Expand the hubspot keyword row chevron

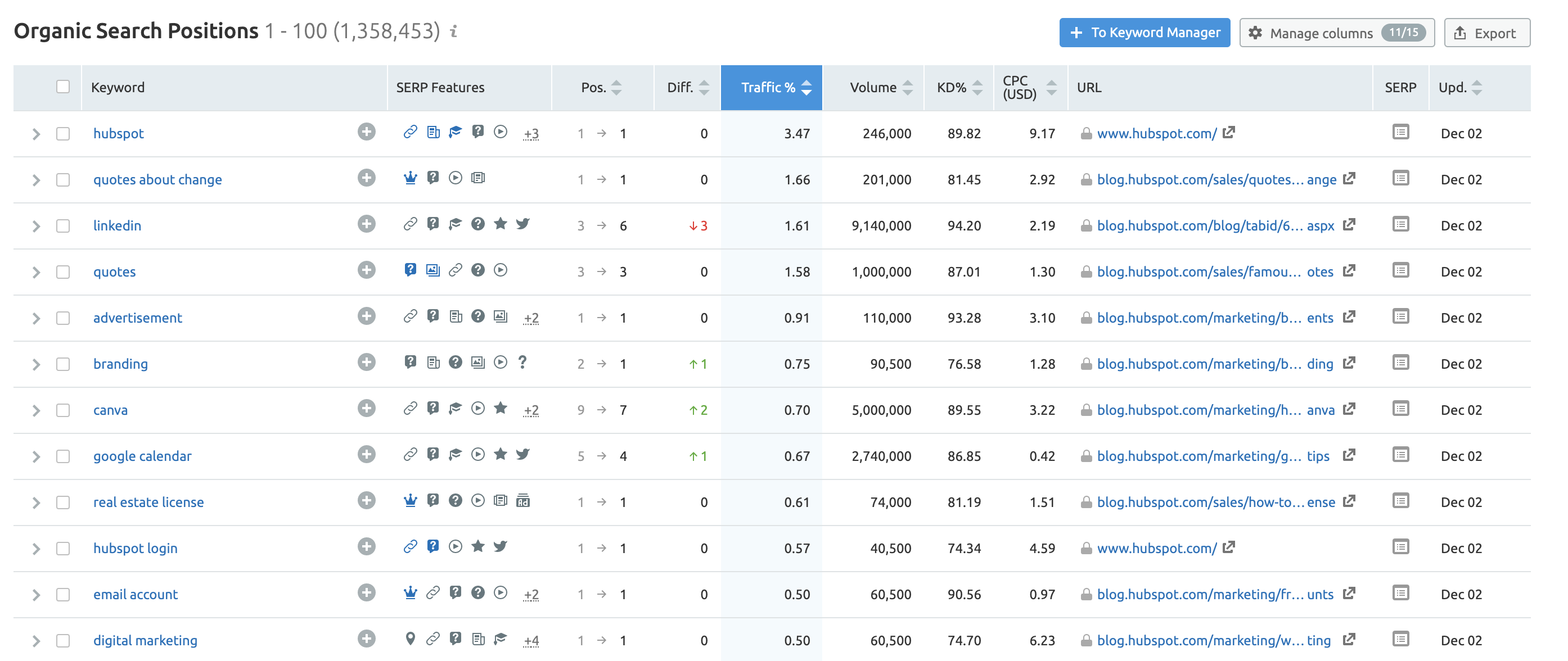click(x=36, y=134)
